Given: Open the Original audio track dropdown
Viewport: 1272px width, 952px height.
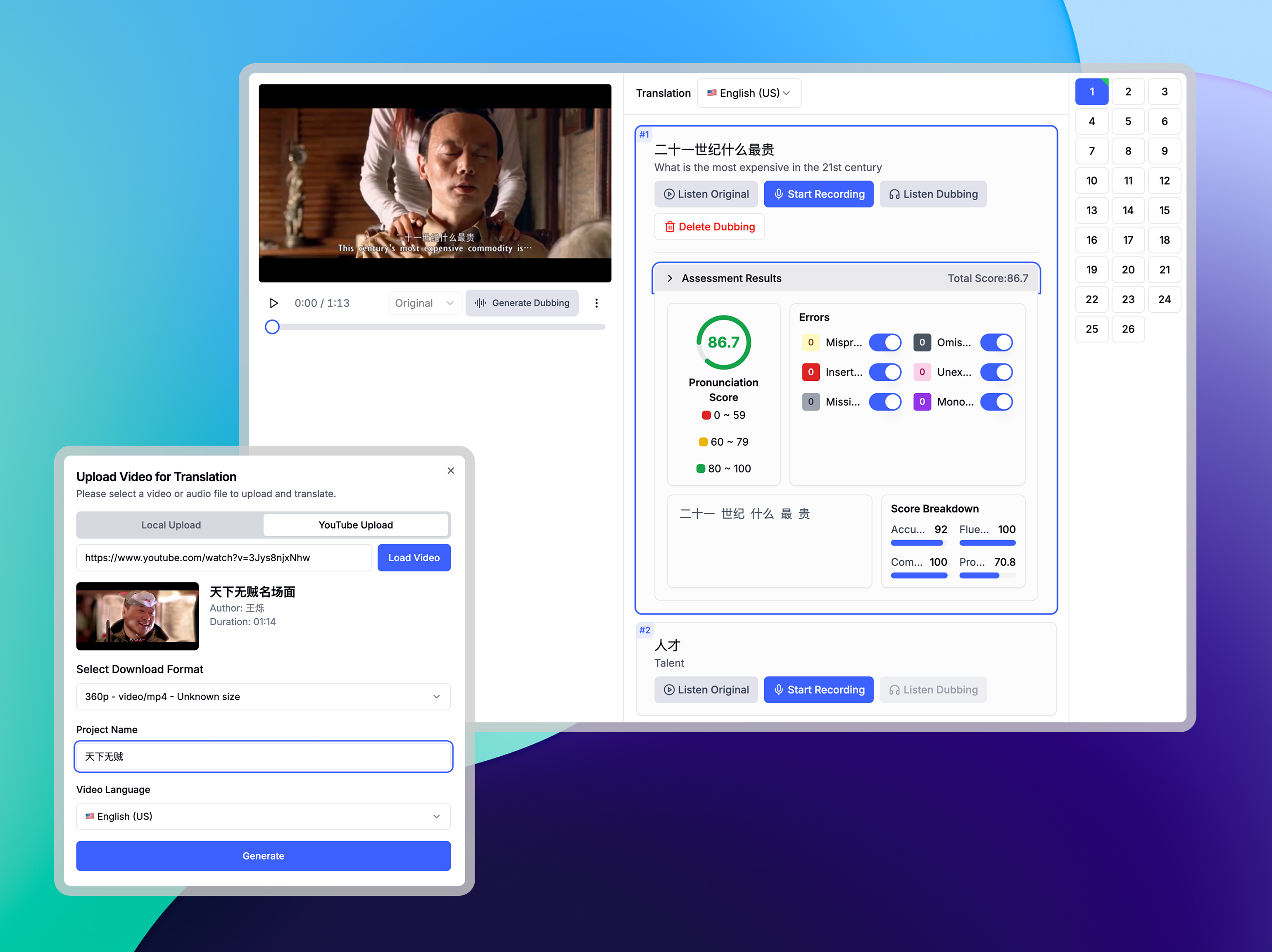Looking at the screenshot, I should pos(425,303).
